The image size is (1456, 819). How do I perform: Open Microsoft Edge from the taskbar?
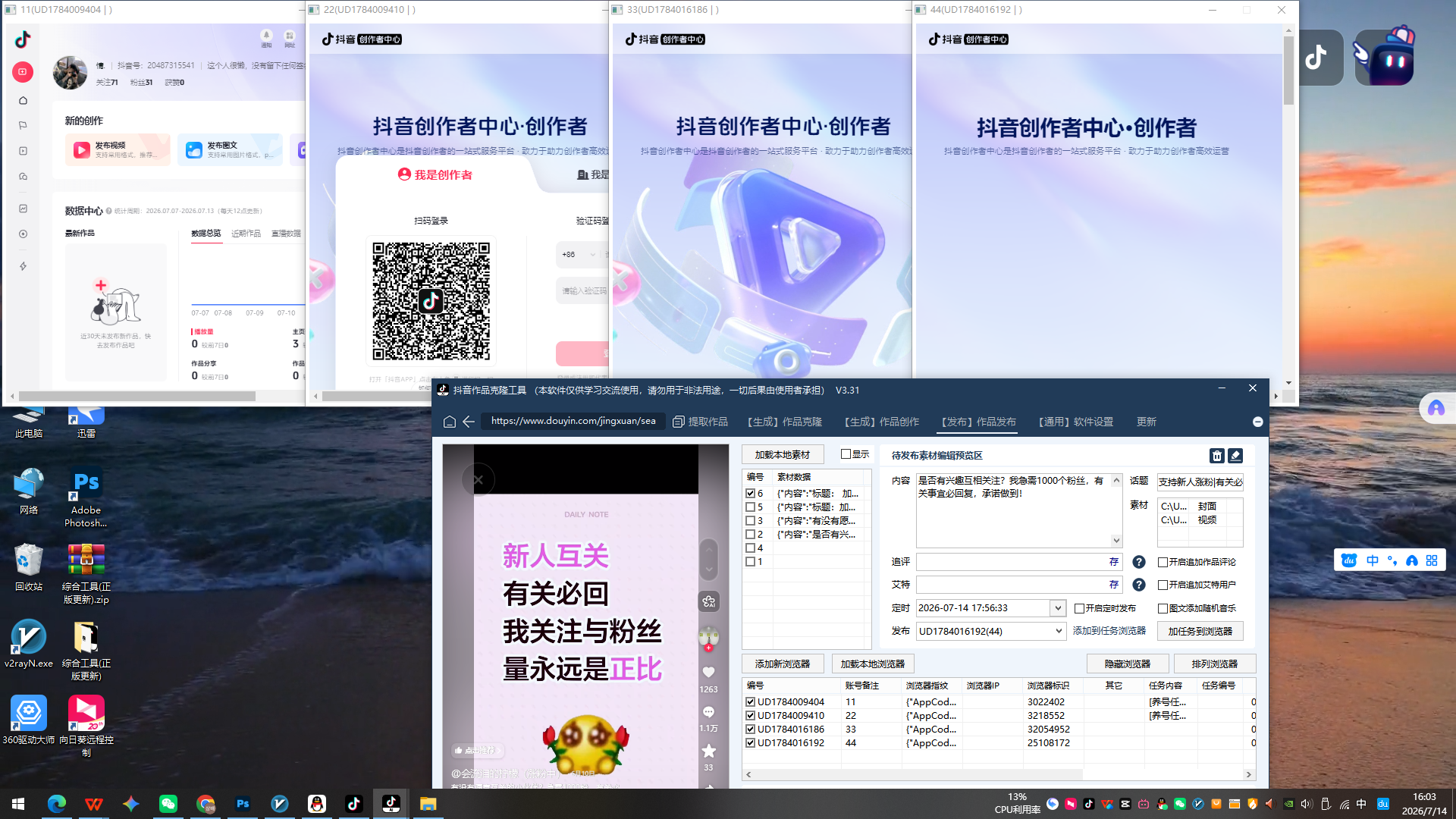(x=57, y=804)
